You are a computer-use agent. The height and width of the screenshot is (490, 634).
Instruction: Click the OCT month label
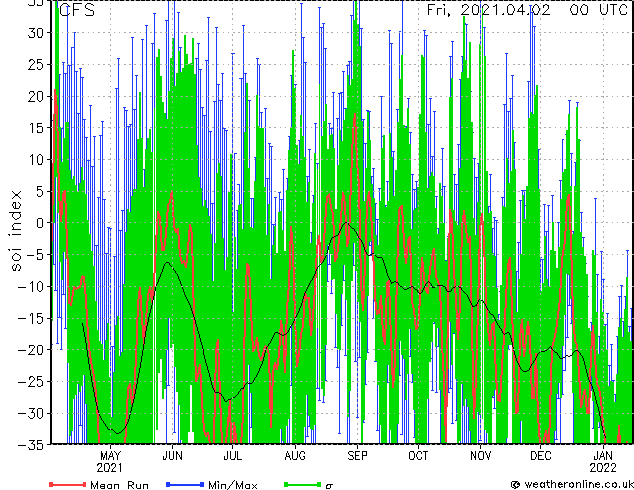pyautogui.click(x=418, y=456)
